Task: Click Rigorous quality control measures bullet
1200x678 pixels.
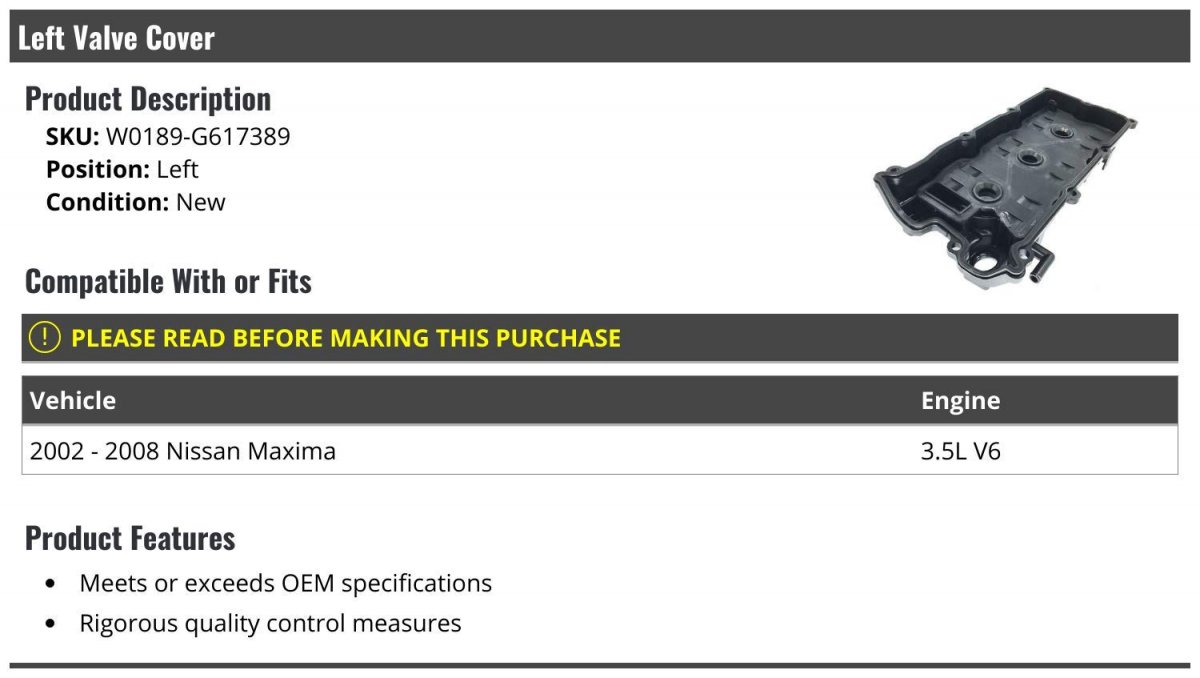Action: pos(271,624)
